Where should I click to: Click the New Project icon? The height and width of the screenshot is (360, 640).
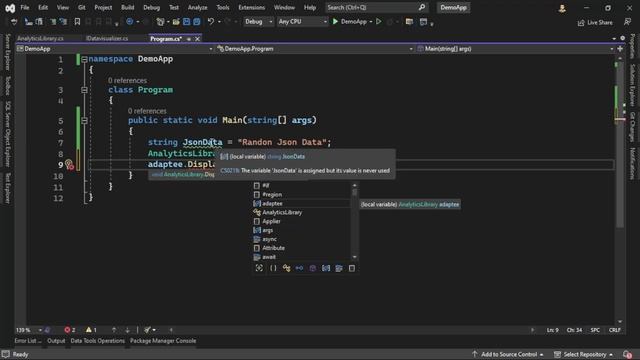[160, 21]
